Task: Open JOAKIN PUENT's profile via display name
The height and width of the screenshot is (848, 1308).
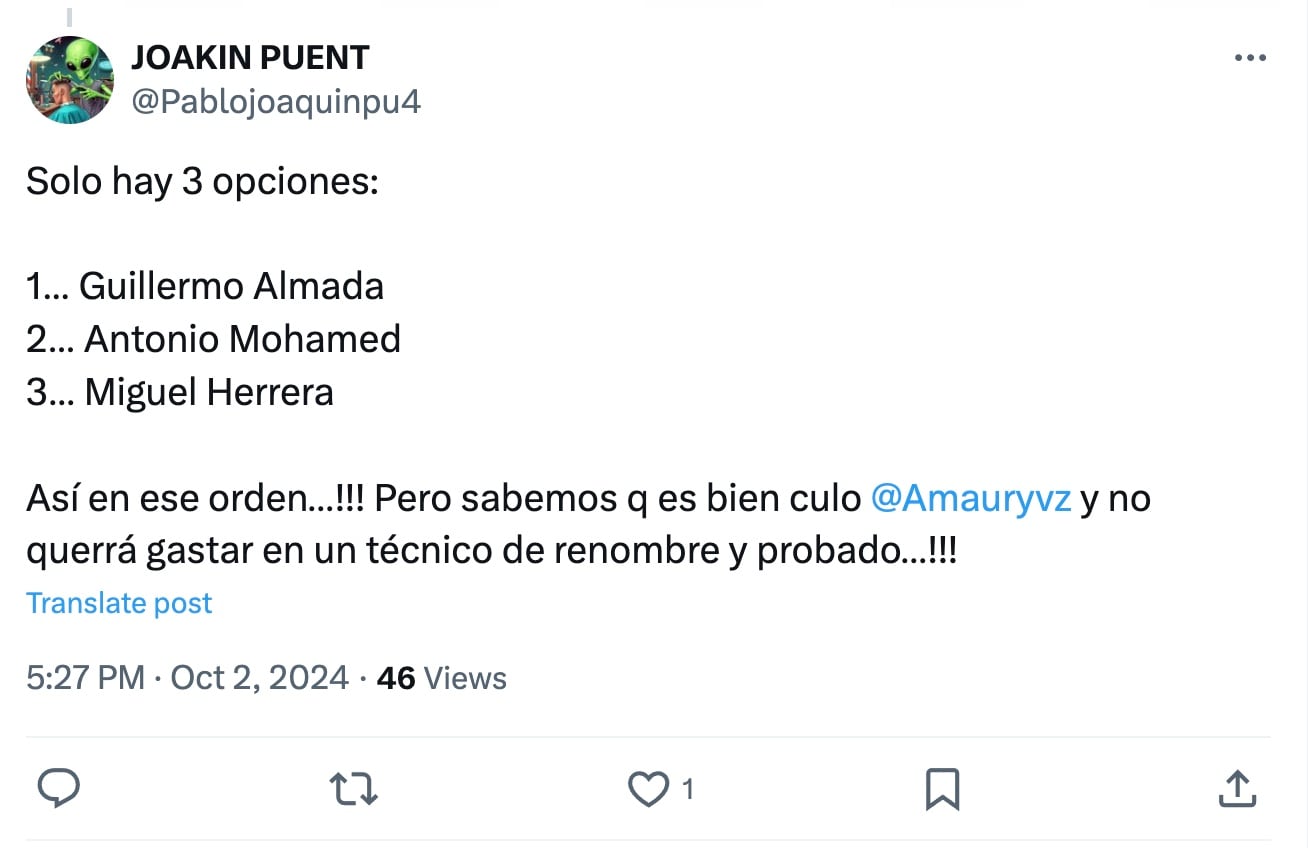Action: pyautogui.click(x=250, y=58)
